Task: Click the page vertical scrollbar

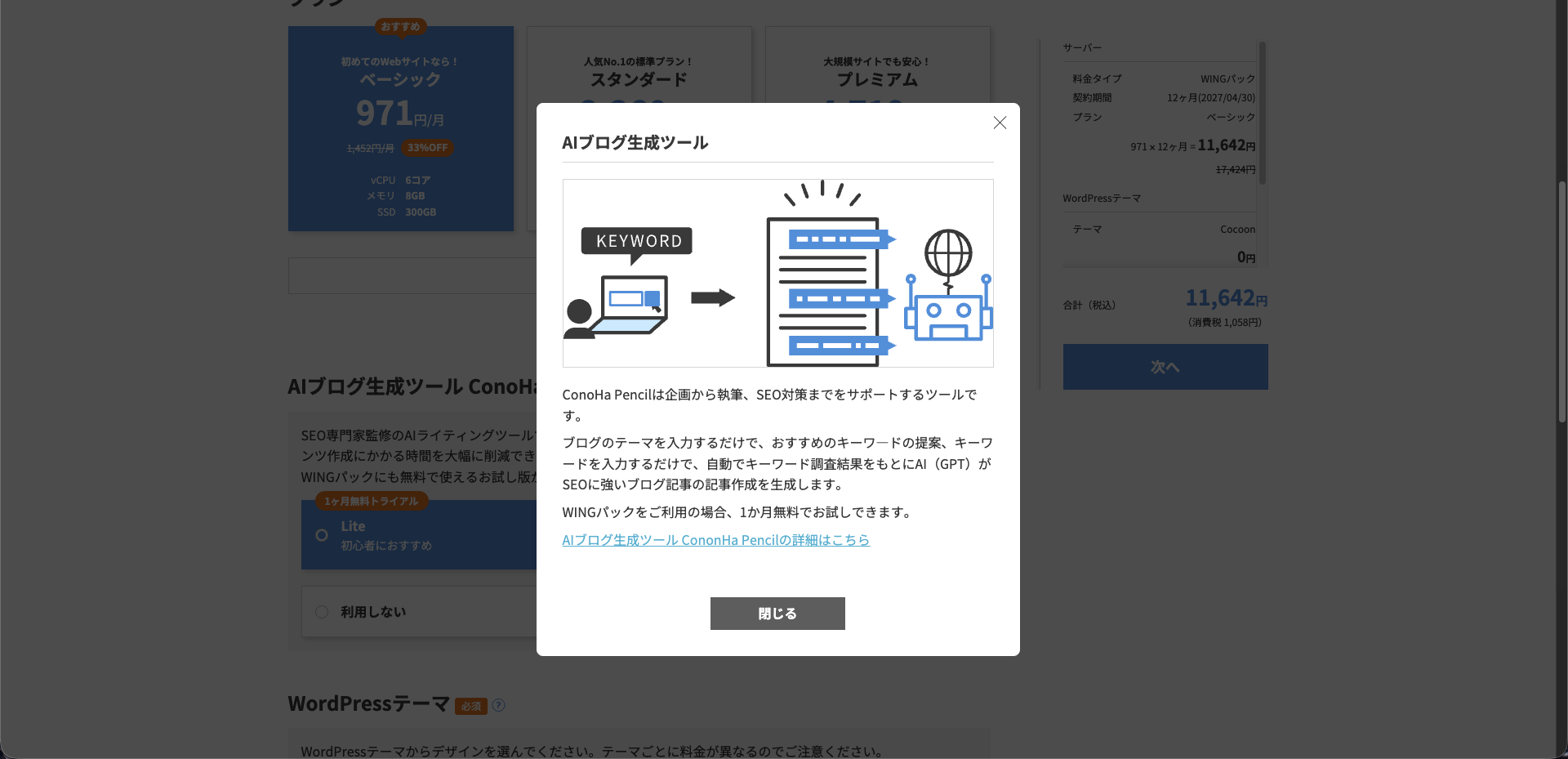Action: 1562,301
